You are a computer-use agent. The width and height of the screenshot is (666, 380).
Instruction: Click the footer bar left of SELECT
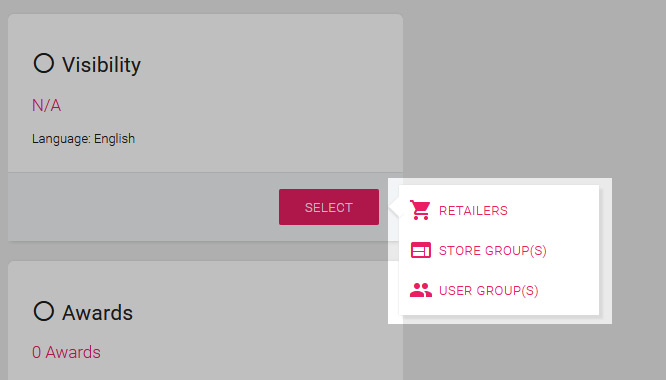pyautogui.click(x=140, y=207)
